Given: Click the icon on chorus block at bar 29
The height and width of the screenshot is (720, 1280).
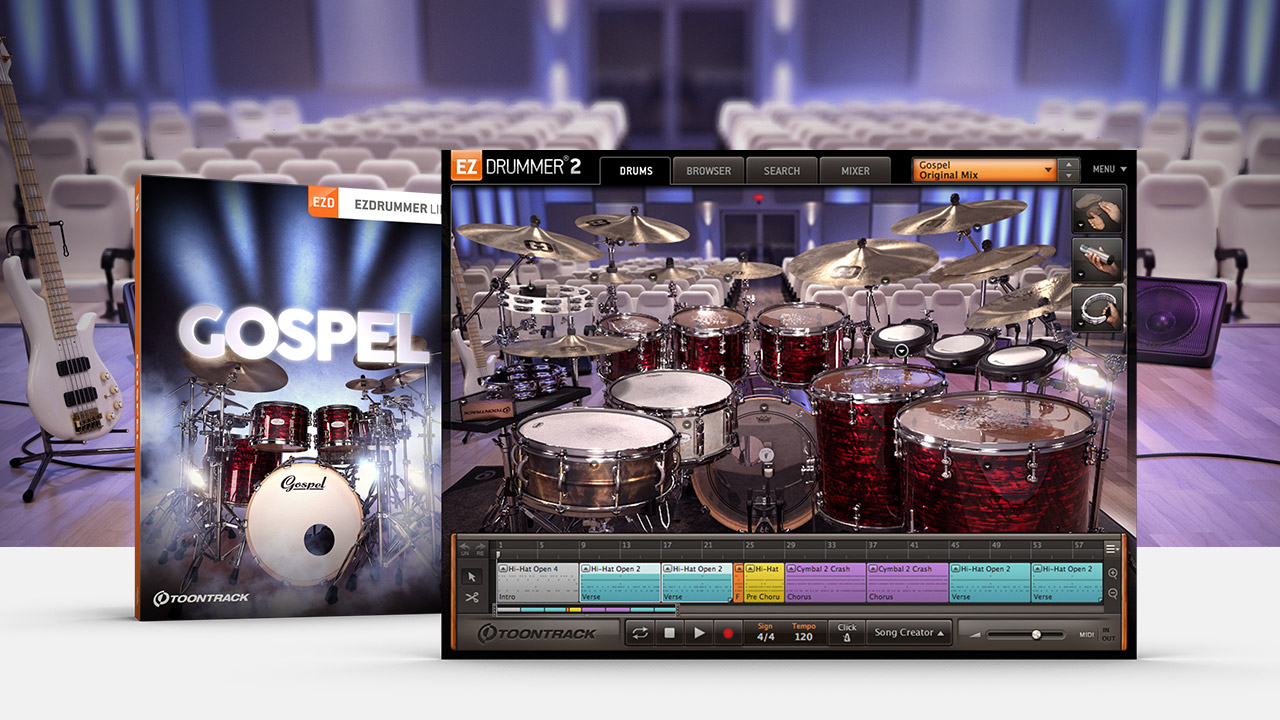Looking at the screenshot, I should click(x=791, y=569).
